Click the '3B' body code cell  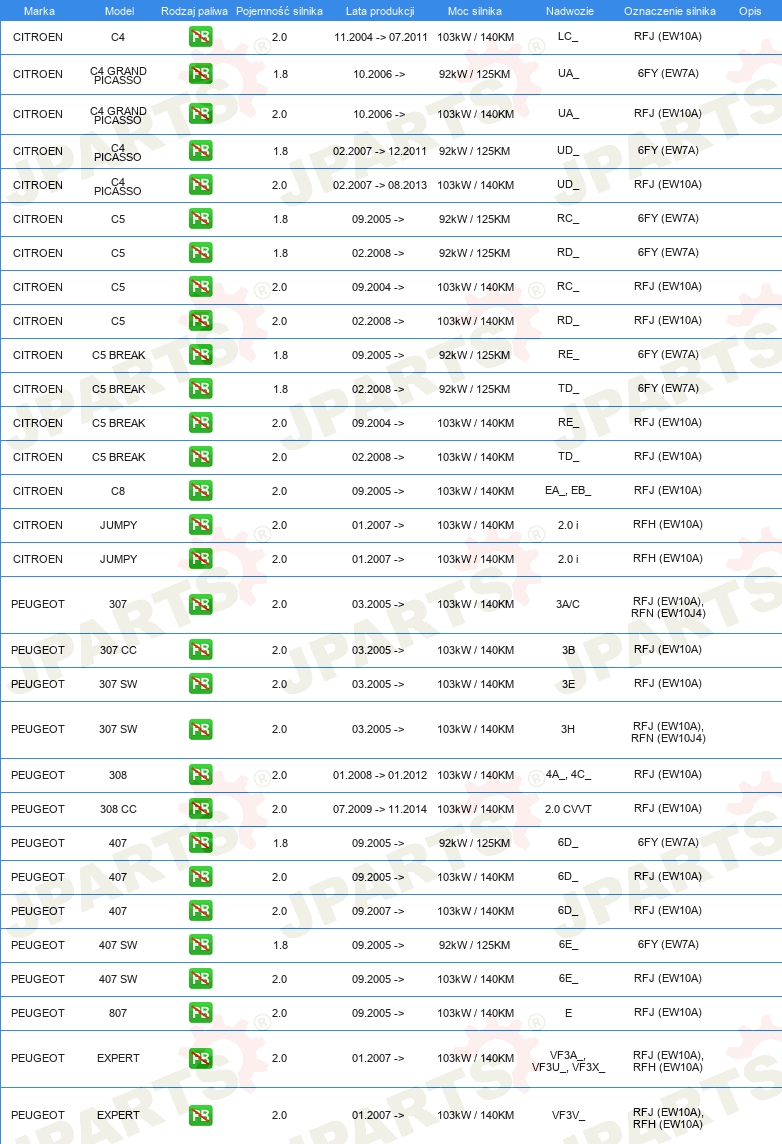pos(568,650)
